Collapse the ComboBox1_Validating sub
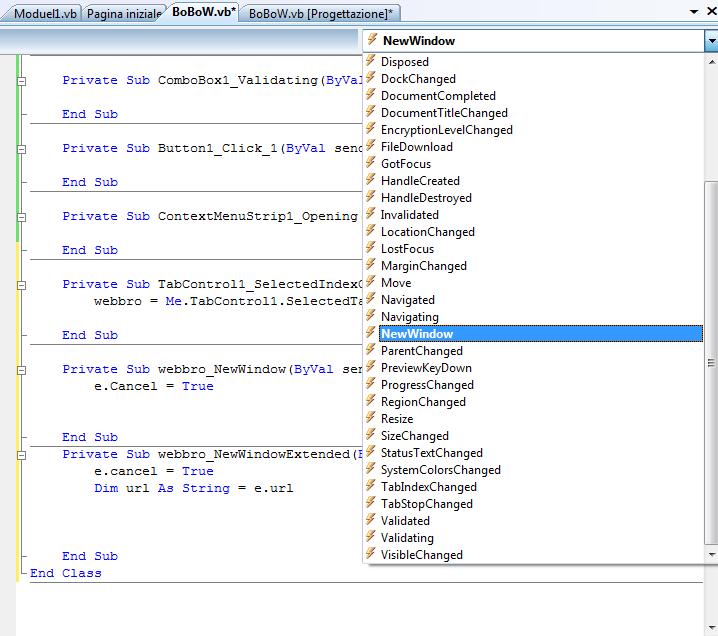The height and width of the screenshot is (636, 718). pyautogui.click(x=21, y=81)
